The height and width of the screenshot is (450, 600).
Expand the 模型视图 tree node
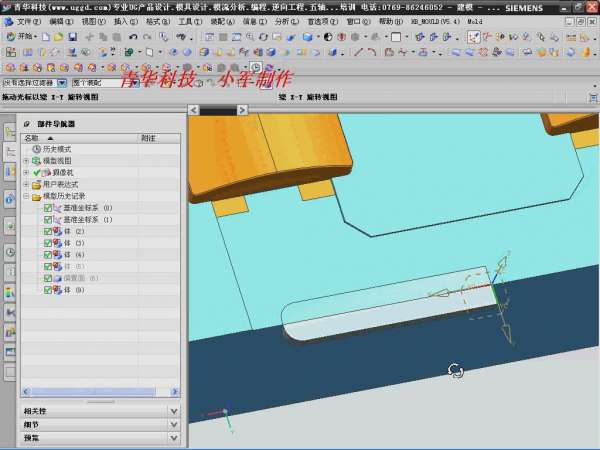pos(26,160)
